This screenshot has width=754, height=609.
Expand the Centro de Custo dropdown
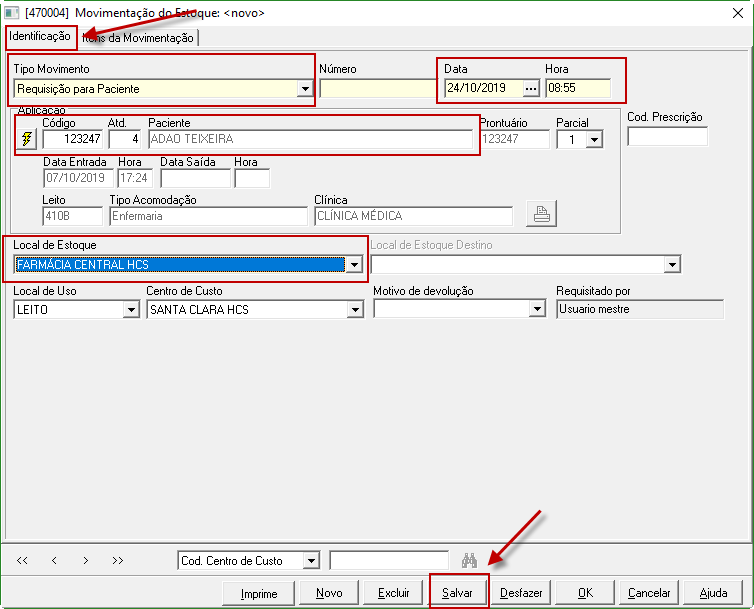pos(355,309)
